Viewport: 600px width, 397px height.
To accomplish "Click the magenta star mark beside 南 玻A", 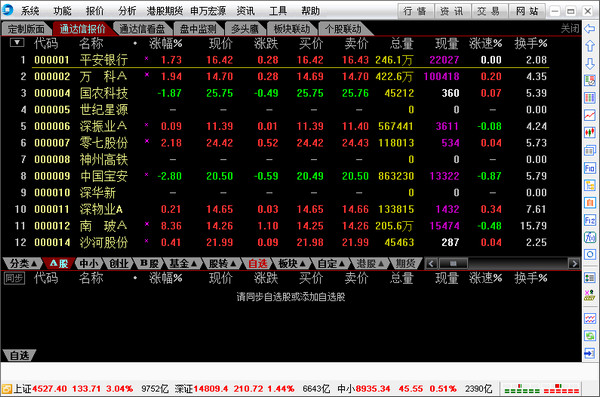I will 147,224.
